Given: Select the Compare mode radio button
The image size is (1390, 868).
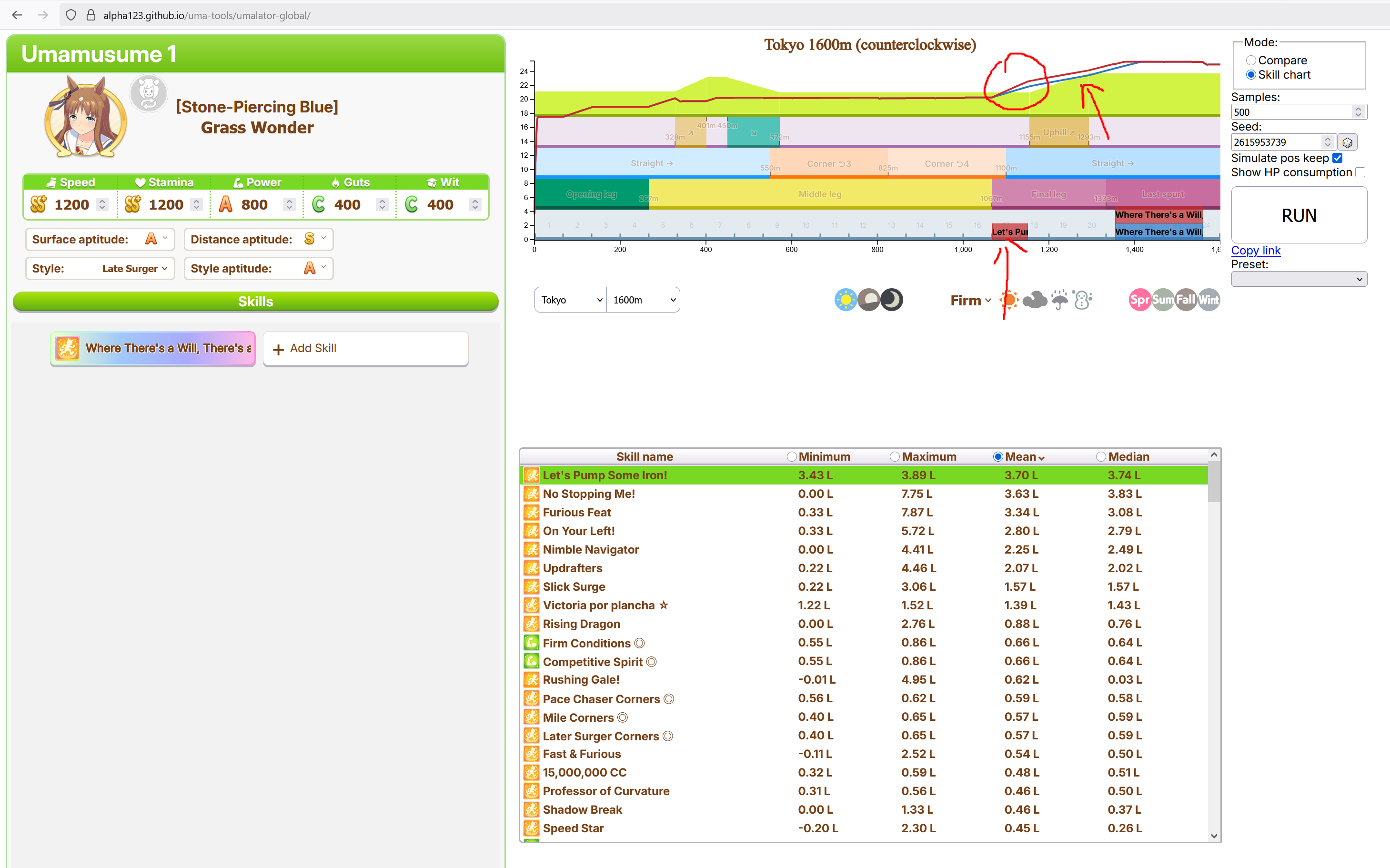Looking at the screenshot, I should 1250,61.
